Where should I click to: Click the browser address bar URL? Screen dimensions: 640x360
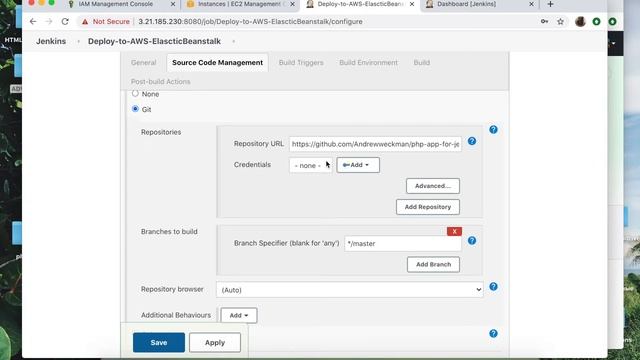click(x=250, y=22)
